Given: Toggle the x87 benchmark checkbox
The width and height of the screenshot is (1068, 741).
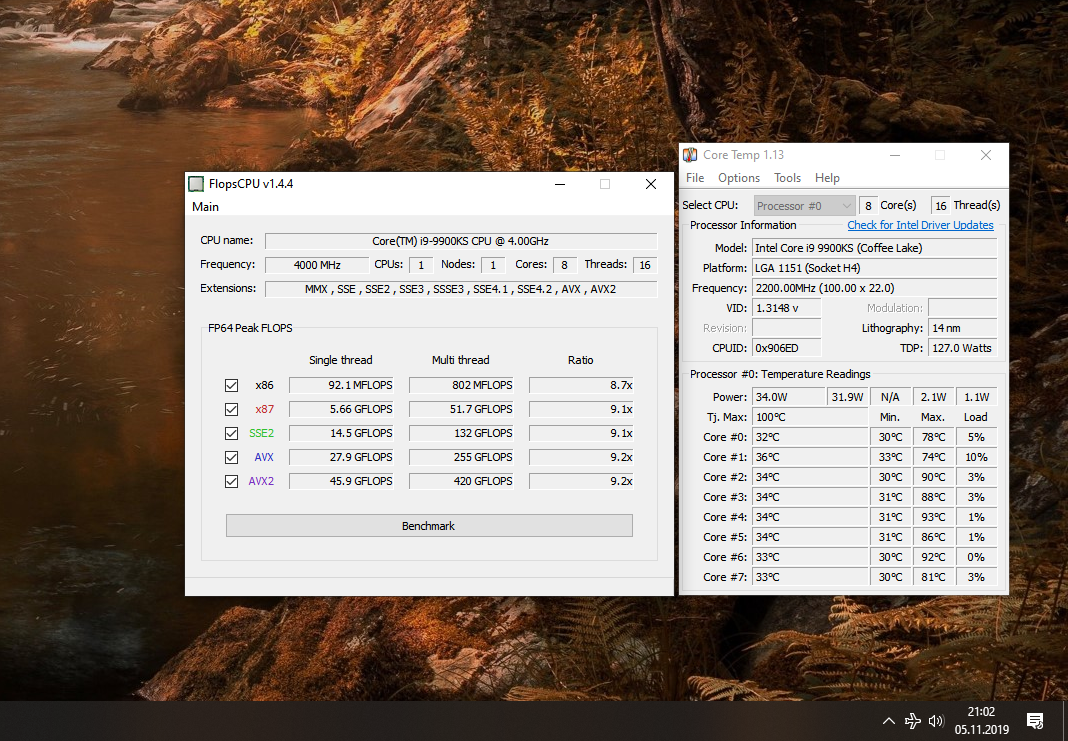Looking at the screenshot, I should pyautogui.click(x=232, y=409).
